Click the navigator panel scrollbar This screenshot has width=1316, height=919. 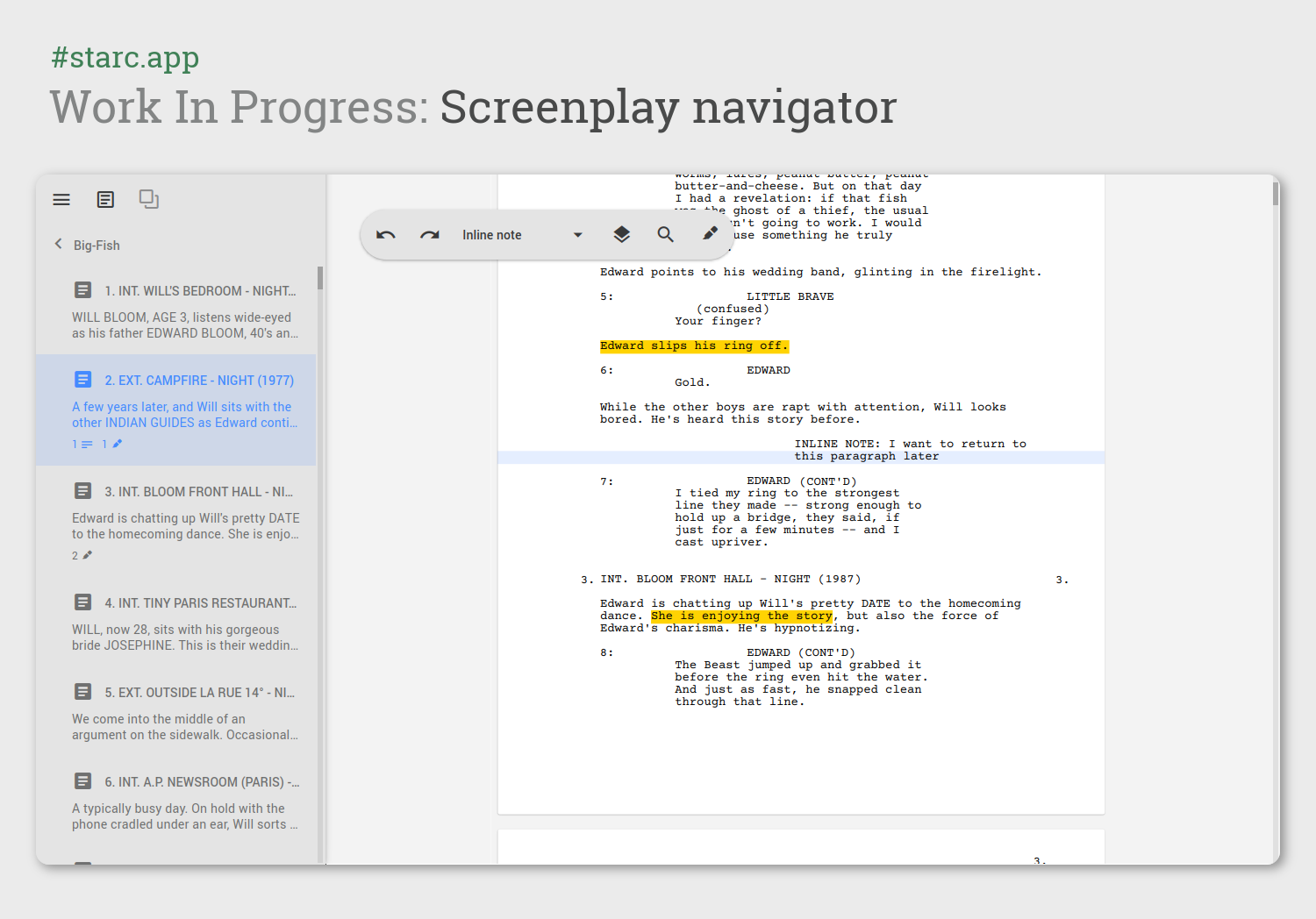(320, 278)
